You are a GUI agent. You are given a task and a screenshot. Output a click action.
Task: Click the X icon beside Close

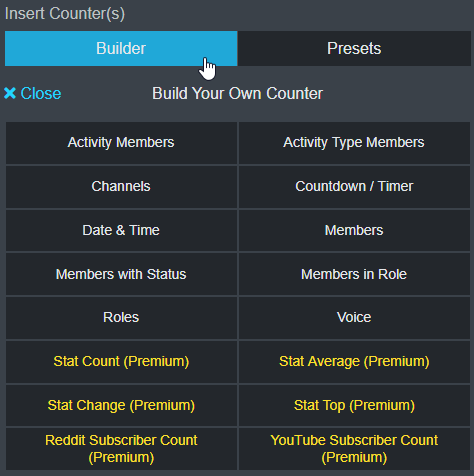pos(10,93)
